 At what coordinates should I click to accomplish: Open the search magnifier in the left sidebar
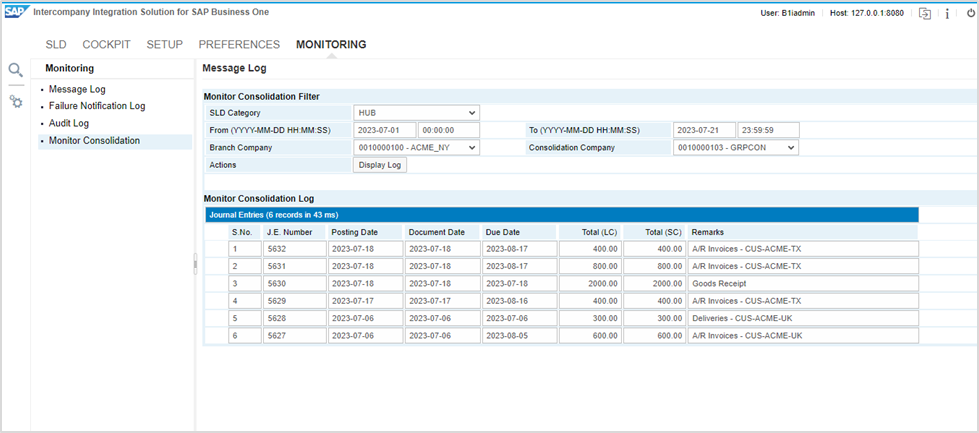click(x=15, y=70)
